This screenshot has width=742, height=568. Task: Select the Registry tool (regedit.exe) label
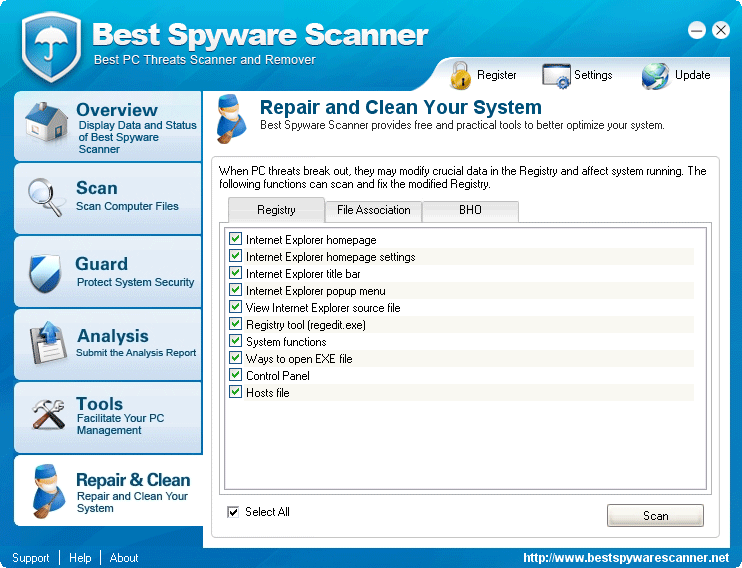click(306, 325)
